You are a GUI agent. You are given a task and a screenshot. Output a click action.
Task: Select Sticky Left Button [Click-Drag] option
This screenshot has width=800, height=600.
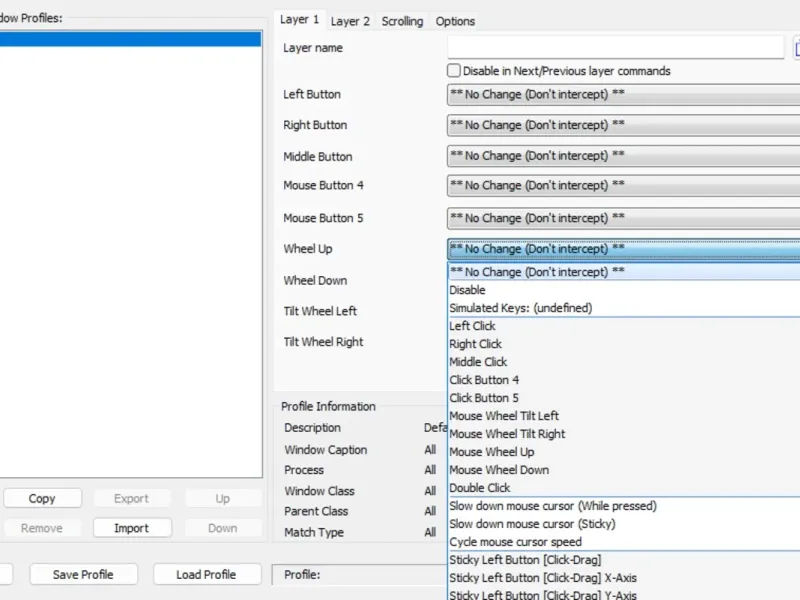pyautogui.click(x=623, y=560)
